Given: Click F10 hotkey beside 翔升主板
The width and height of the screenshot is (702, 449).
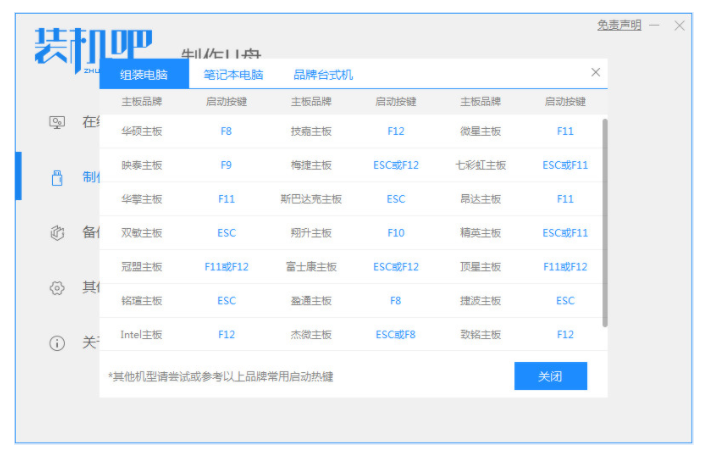Looking at the screenshot, I should (395, 233).
